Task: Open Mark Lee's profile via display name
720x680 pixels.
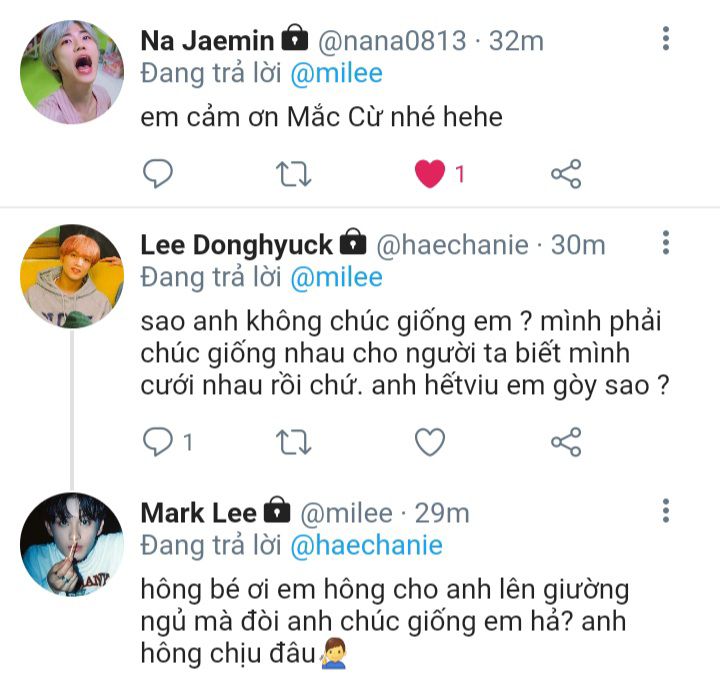Action: coord(199,513)
